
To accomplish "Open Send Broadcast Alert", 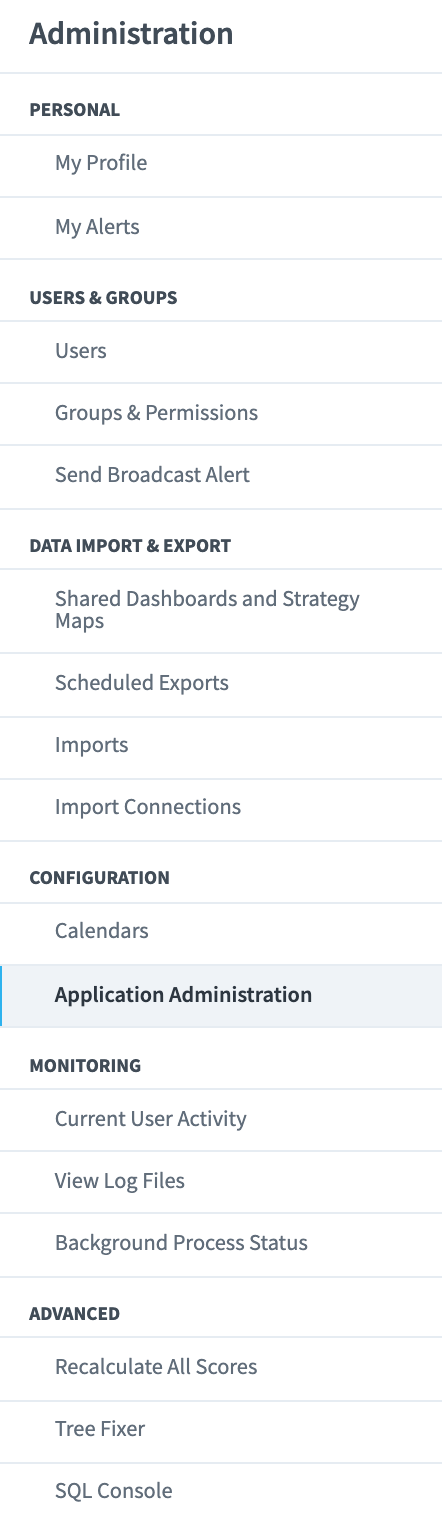I will (x=221, y=475).
